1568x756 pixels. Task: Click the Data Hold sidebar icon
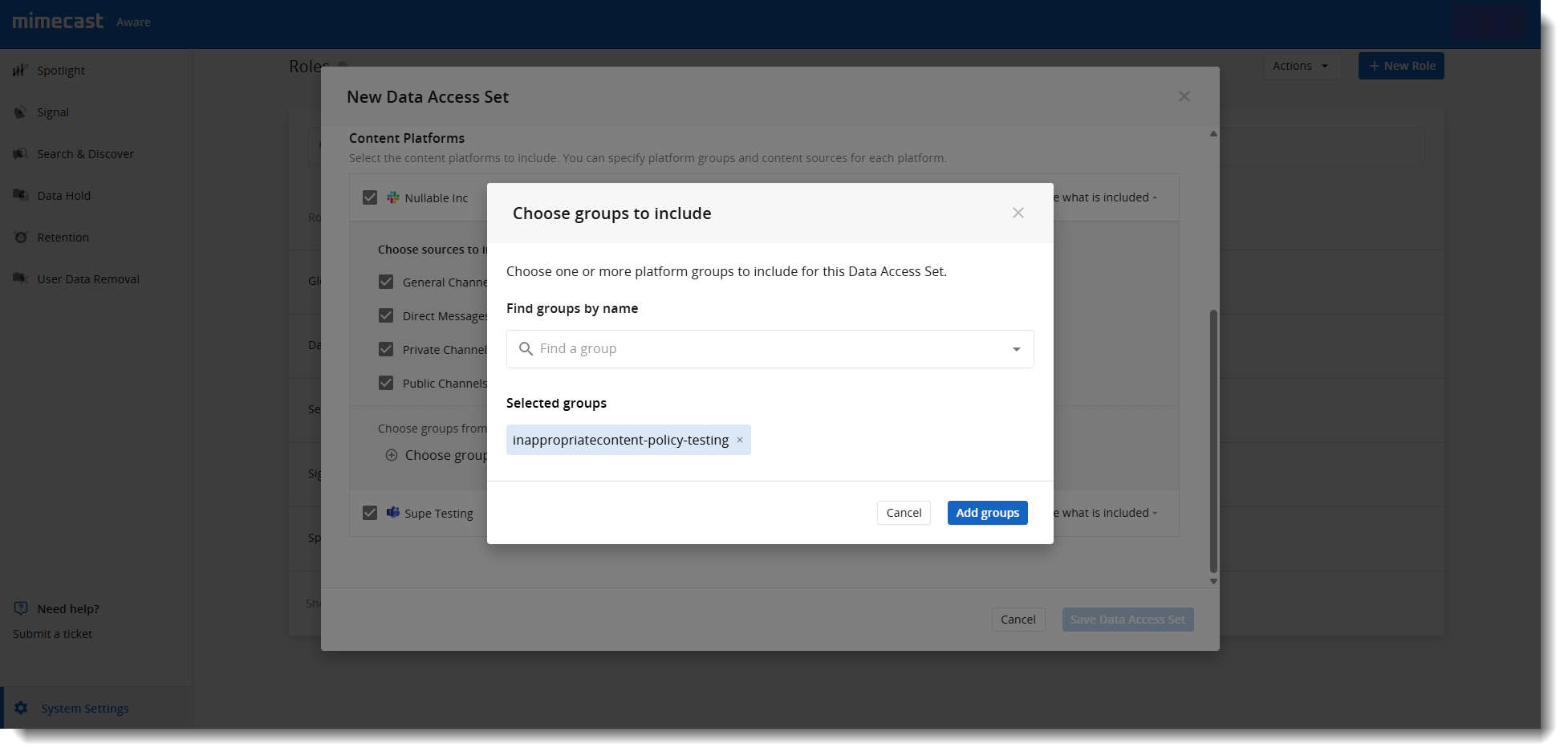(20, 195)
